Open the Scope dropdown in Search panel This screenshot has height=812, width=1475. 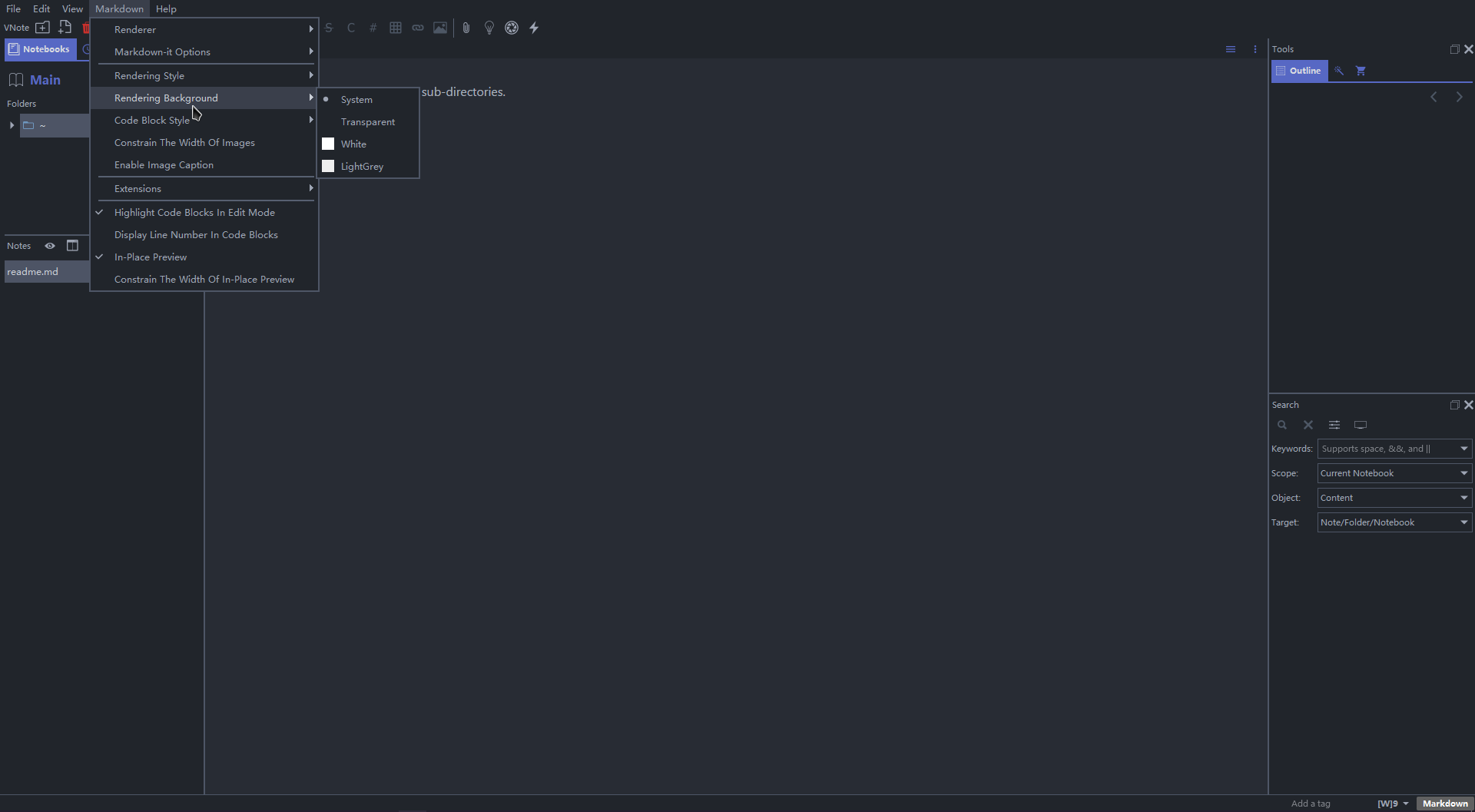(1394, 472)
